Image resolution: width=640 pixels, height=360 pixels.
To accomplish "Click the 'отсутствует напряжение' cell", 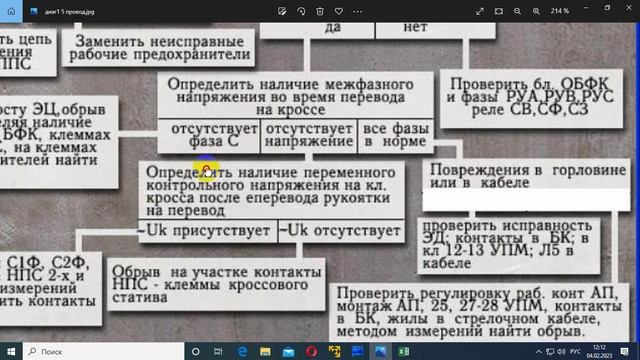I will [309, 136].
